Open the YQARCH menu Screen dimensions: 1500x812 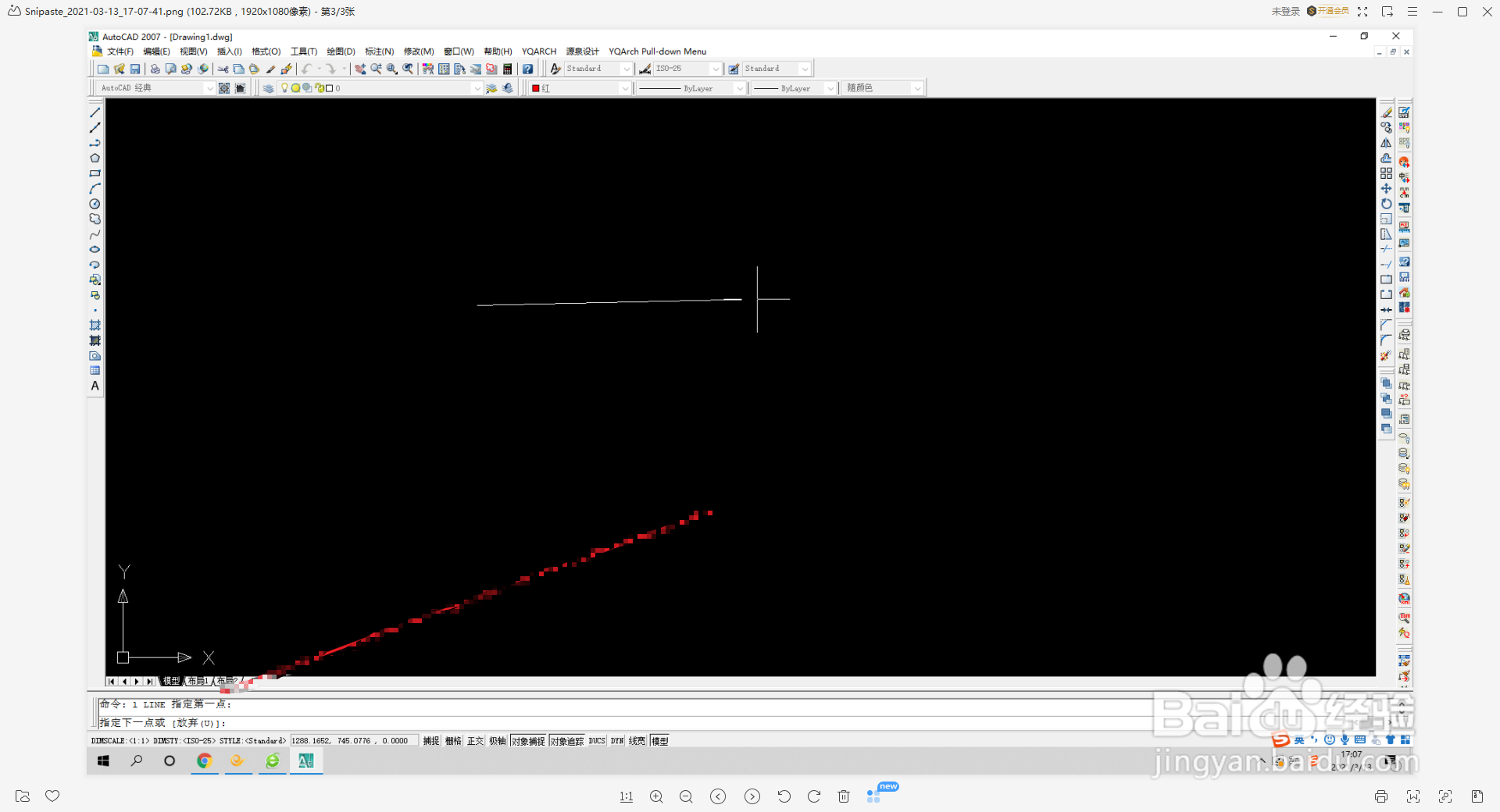(539, 52)
